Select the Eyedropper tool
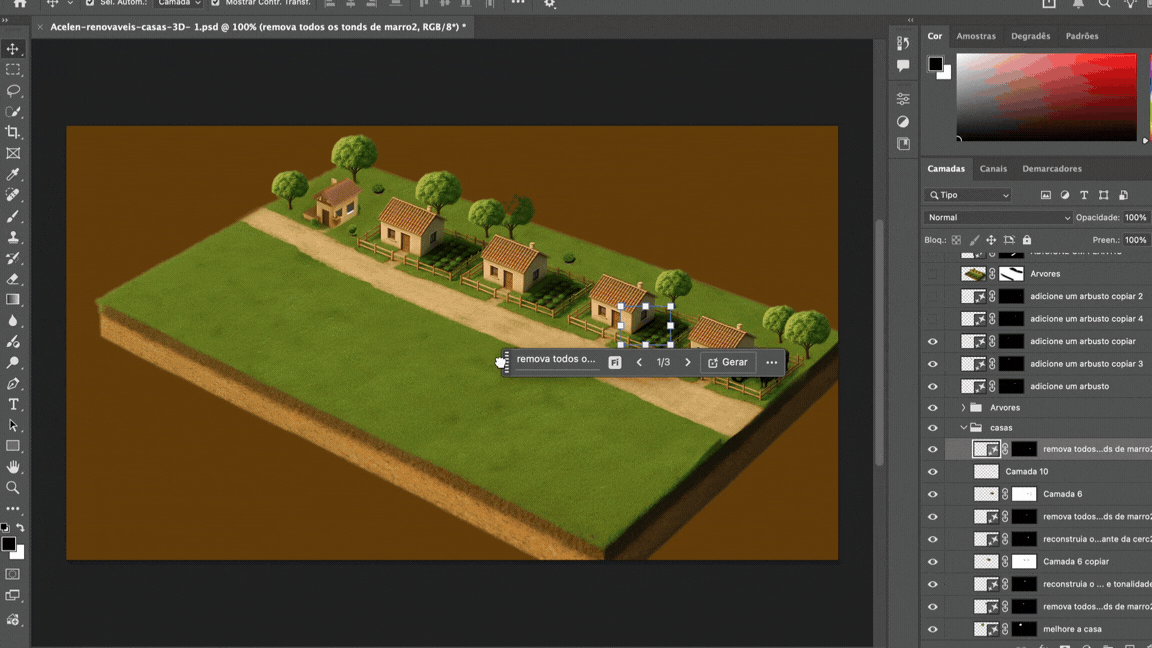 point(13,174)
